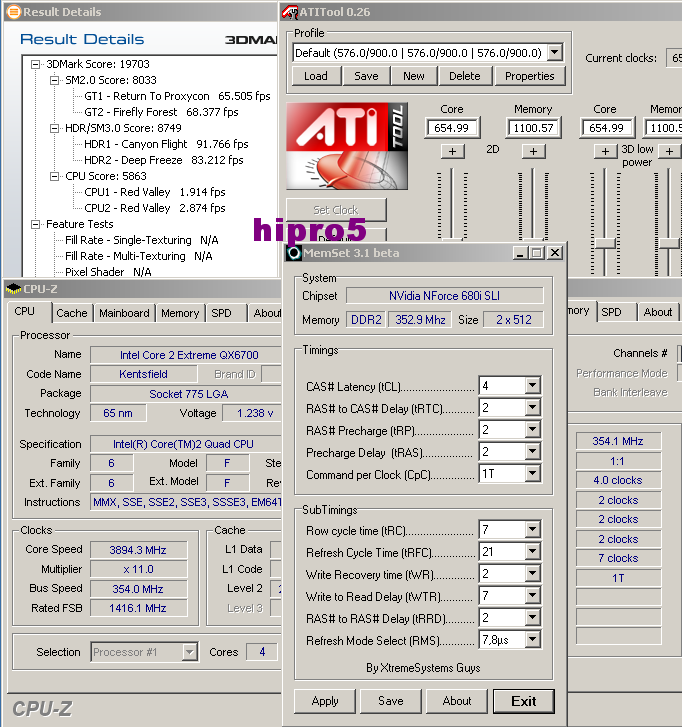
Task: Click the Core Speed value 3894.3 MHz
Action: (x=138, y=550)
